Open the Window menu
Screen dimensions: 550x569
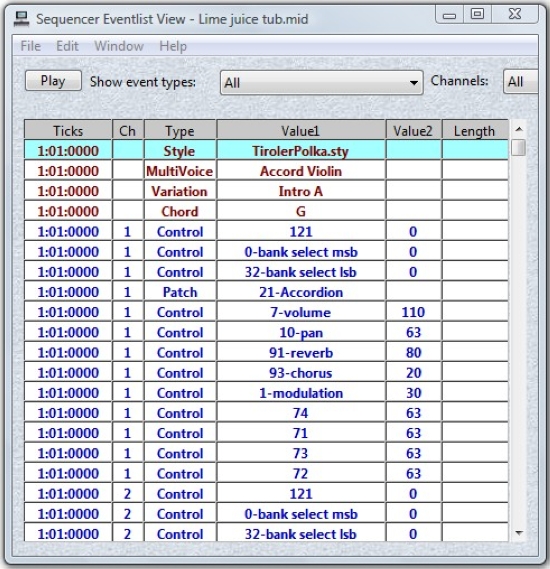coord(119,46)
